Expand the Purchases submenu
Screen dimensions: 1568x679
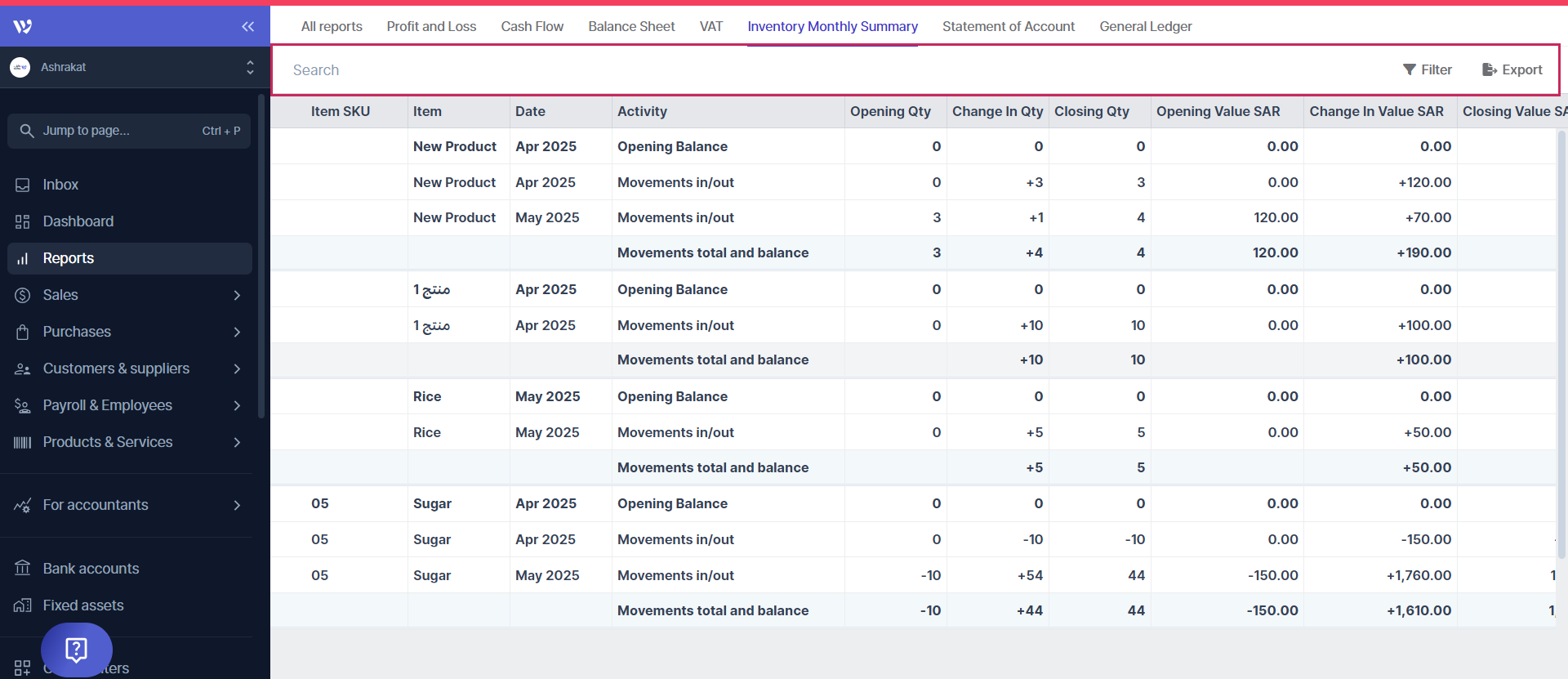(x=237, y=332)
